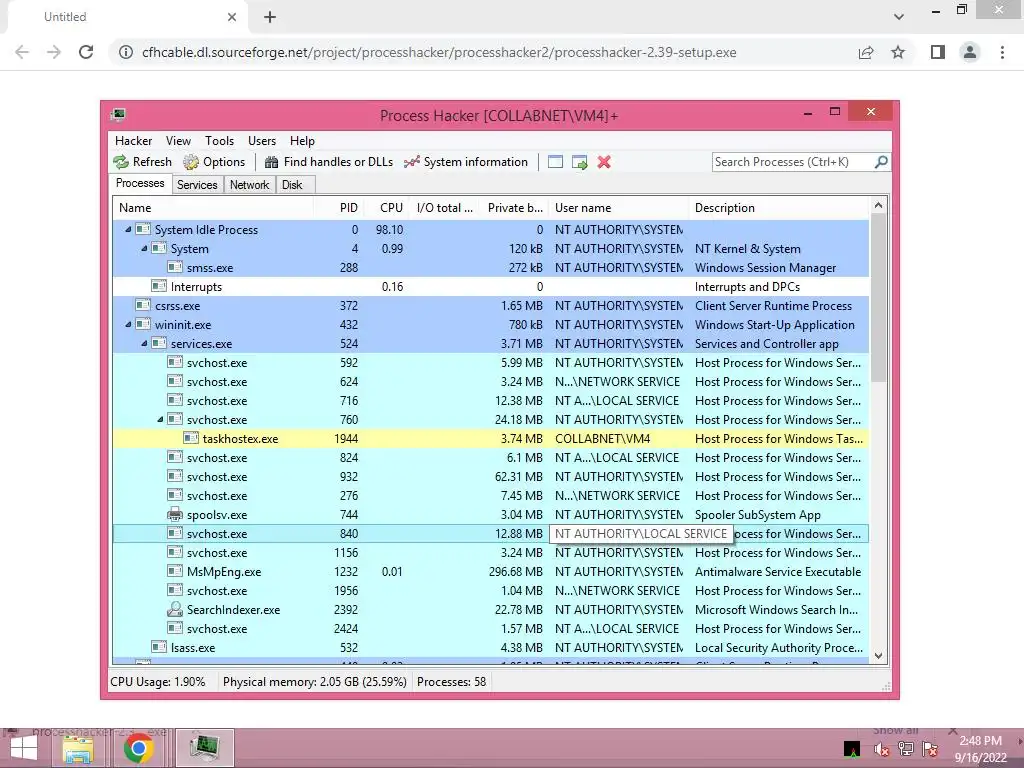Select the Interrupts row
This screenshot has height=768, width=1024.
pyautogui.click(x=490, y=286)
